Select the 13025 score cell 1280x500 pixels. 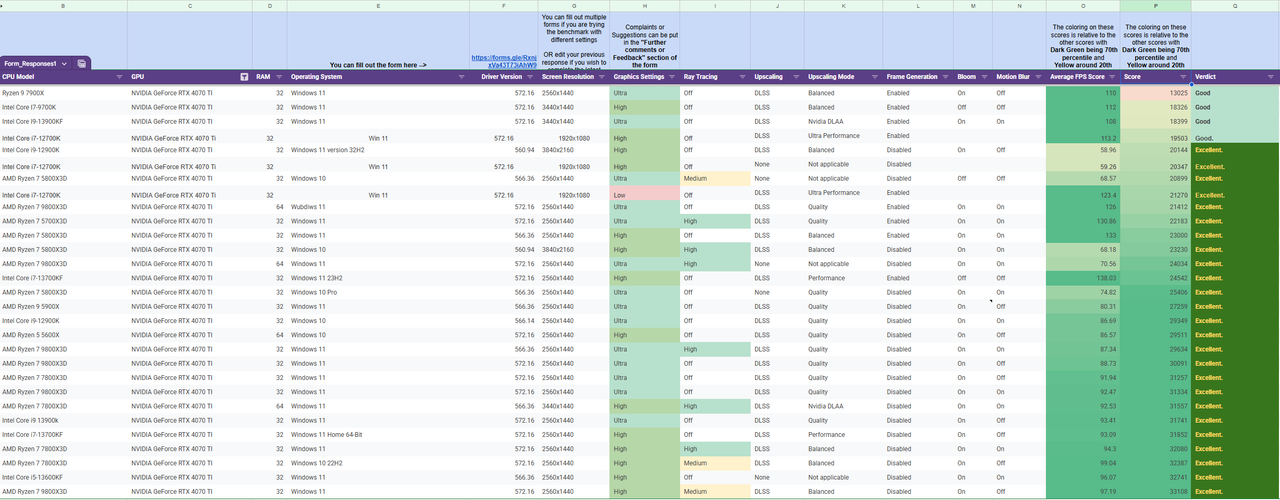[1155, 93]
